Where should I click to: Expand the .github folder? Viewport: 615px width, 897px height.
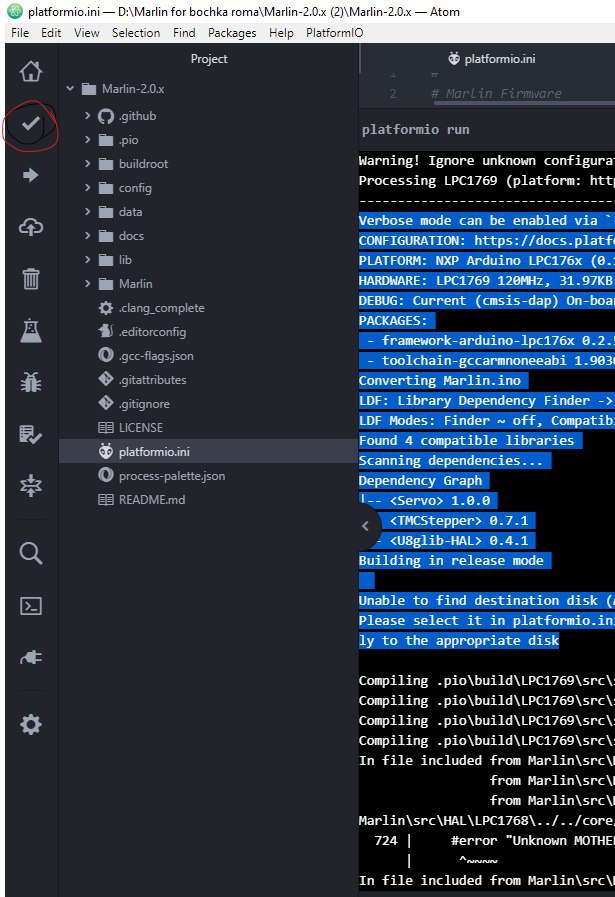(x=88, y=116)
